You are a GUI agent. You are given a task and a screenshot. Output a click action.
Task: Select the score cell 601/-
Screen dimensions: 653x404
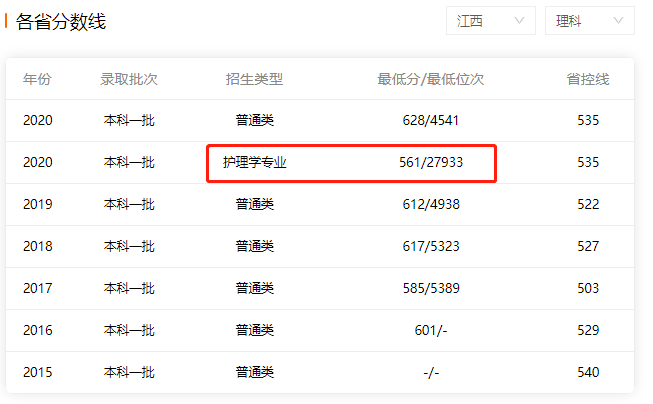point(431,330)
